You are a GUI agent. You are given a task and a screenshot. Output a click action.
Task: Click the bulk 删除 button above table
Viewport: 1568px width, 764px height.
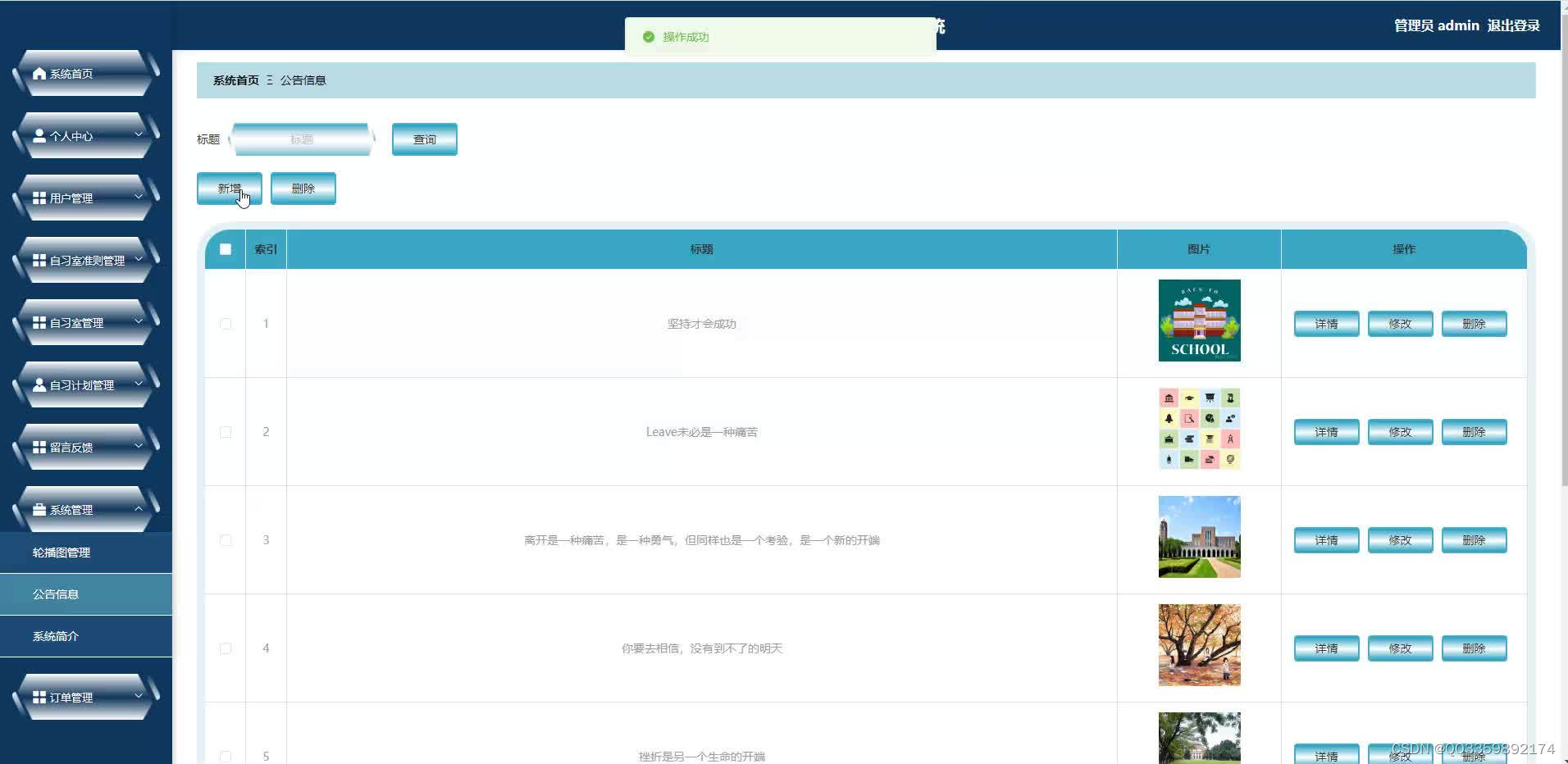pos(303,189)
